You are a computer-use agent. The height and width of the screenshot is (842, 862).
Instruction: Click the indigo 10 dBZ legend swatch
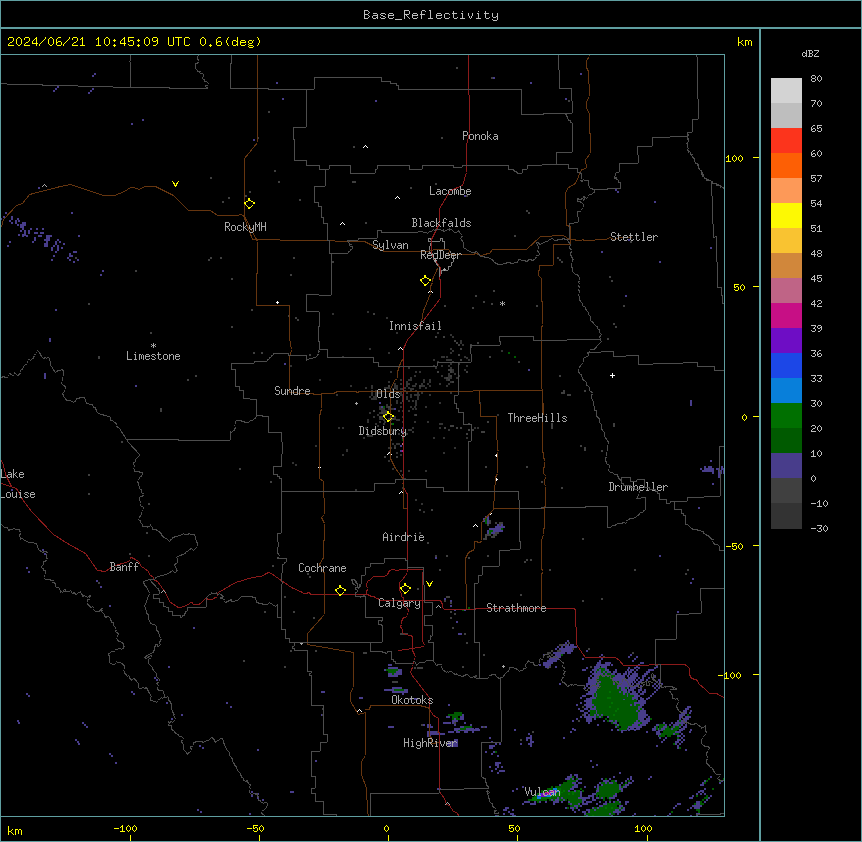pos(786,466)
